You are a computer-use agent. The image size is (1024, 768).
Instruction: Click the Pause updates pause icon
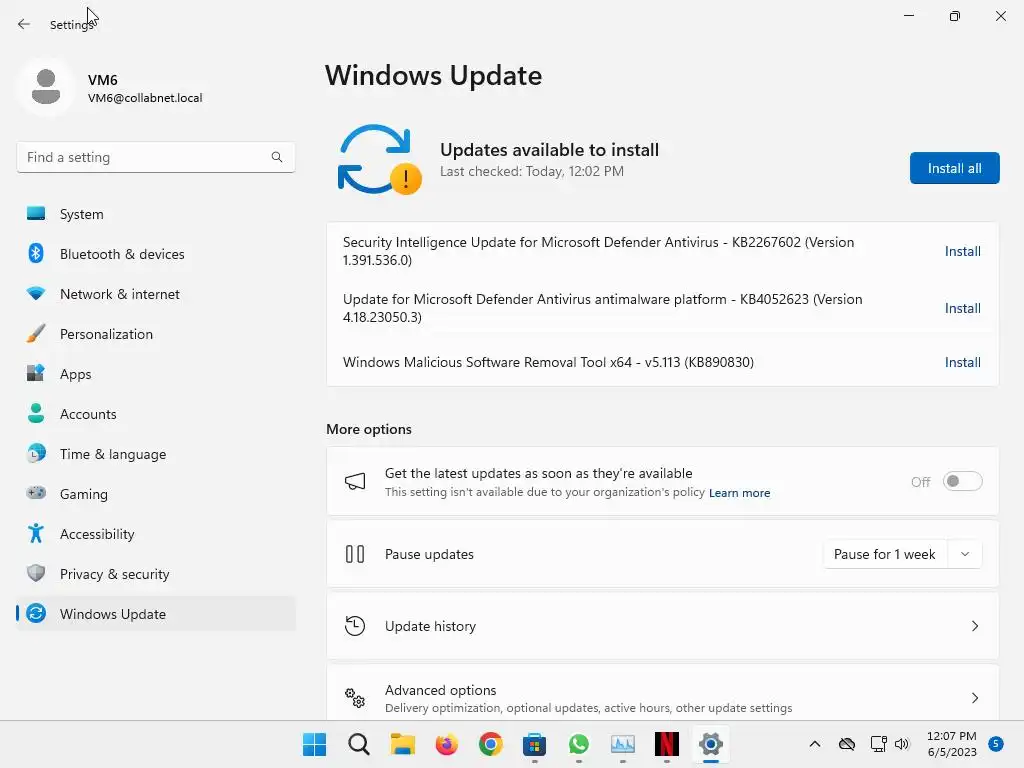(x=355, y=554)
